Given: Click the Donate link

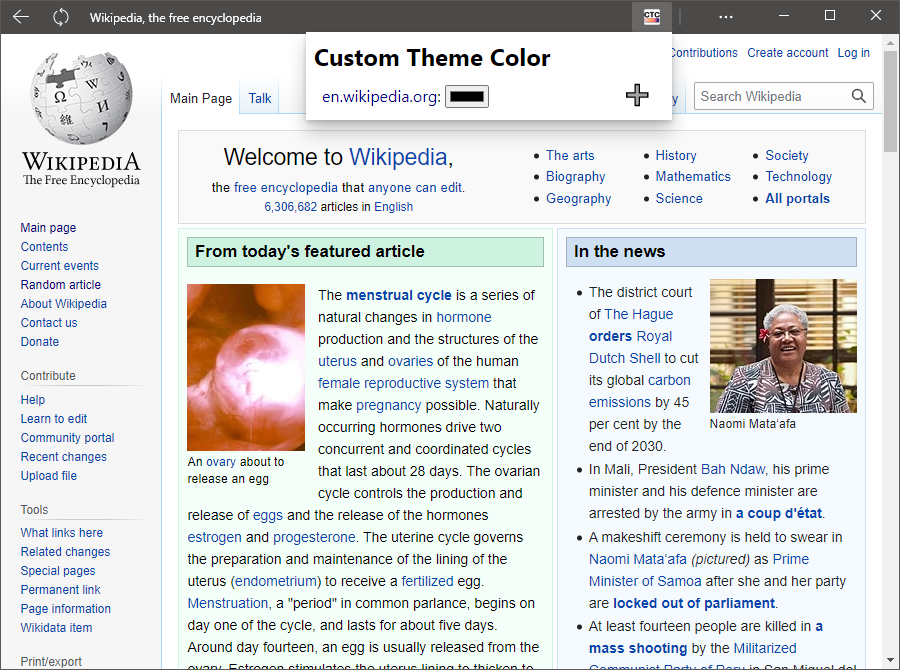Looking at the screenshot, I should click(x=39, y=341).
